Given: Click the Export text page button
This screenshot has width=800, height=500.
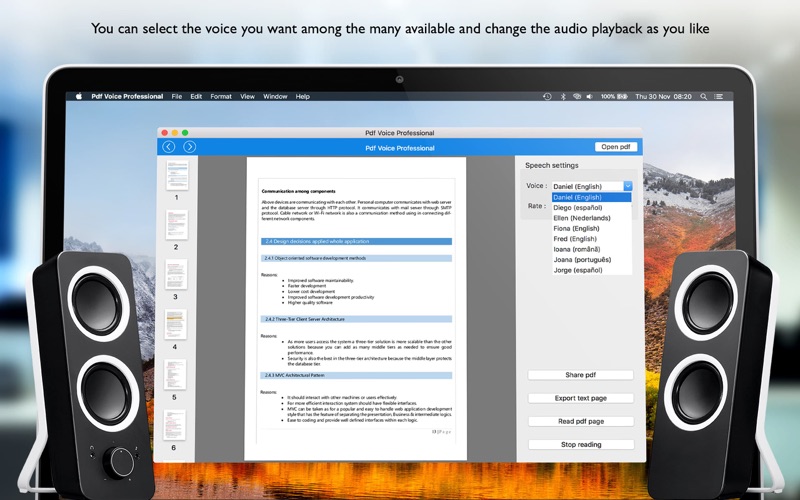Looking at the screenshot, I should [x=581, y=398].
